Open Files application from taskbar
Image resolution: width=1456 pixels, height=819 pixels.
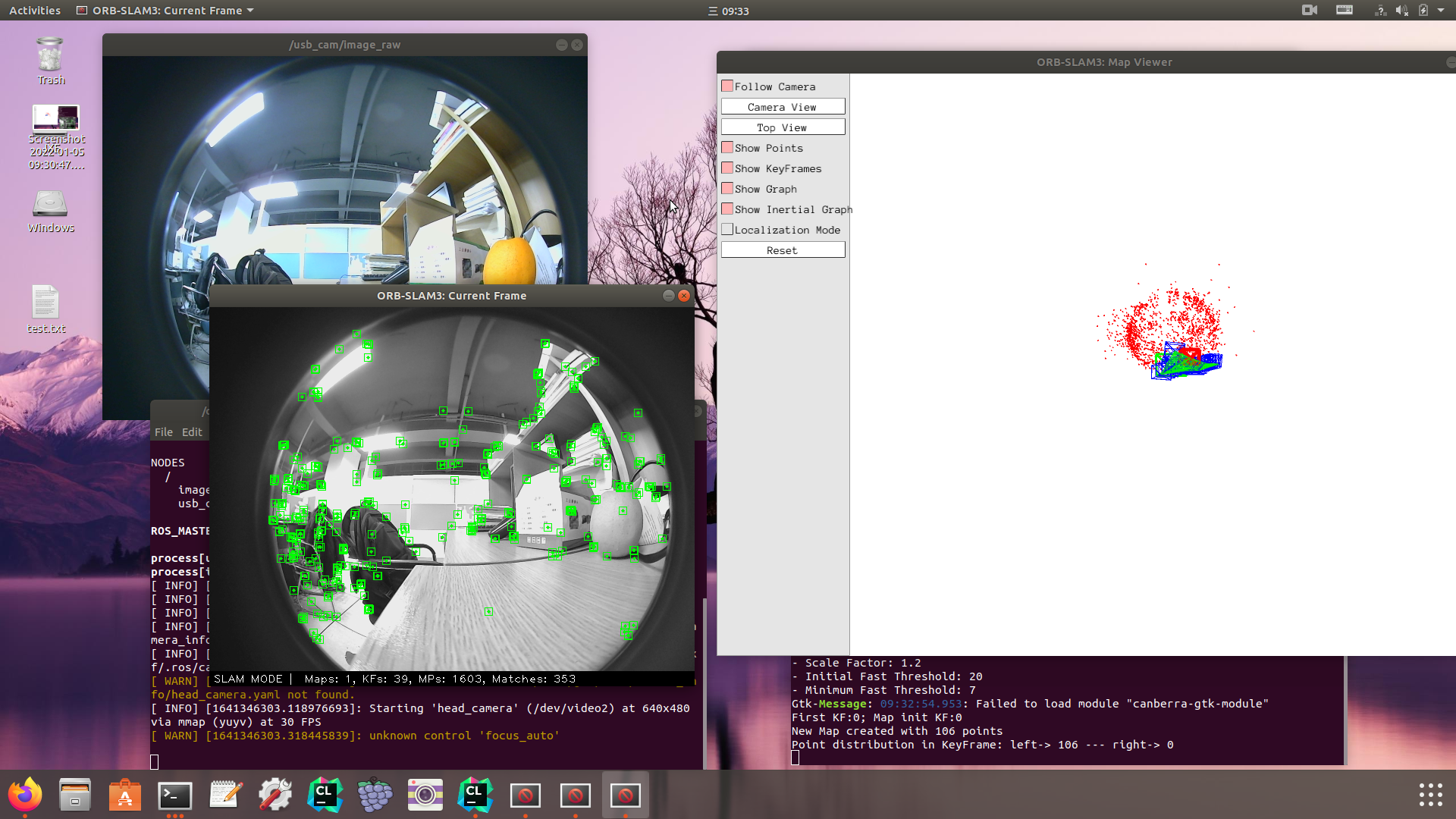click(75, 795)
